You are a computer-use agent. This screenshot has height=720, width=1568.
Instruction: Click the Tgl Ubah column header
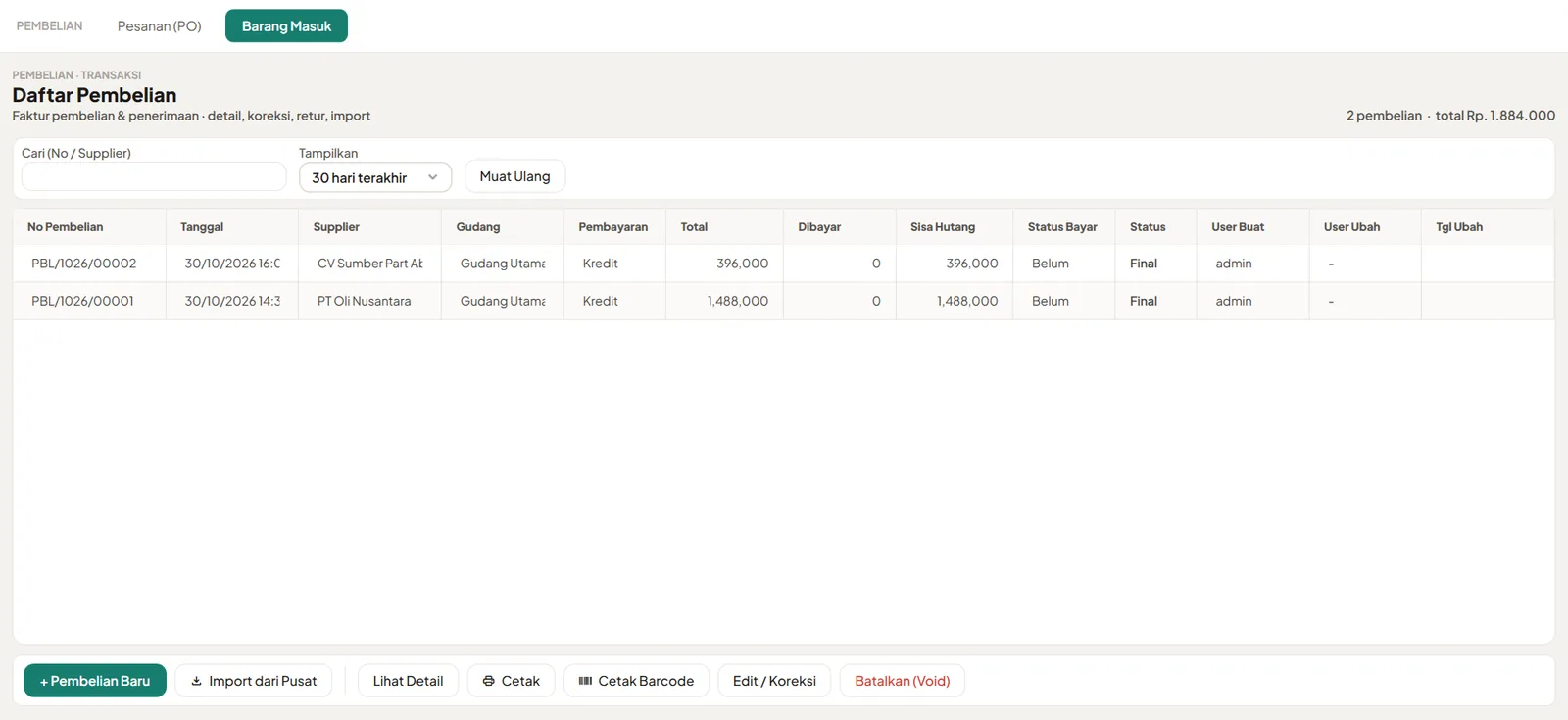(x=1488, y=227)
